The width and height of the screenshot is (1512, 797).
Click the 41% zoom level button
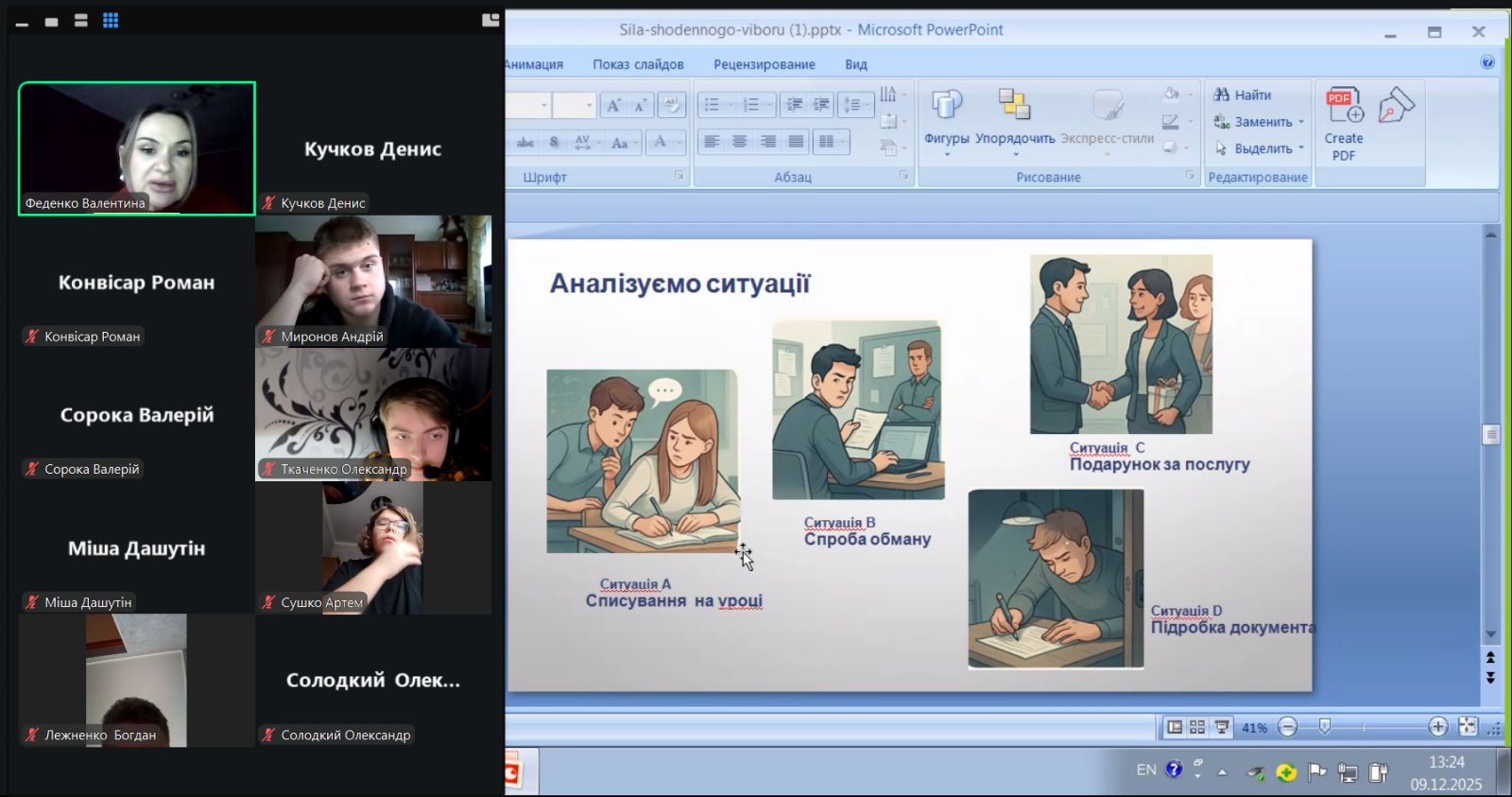1254,727
